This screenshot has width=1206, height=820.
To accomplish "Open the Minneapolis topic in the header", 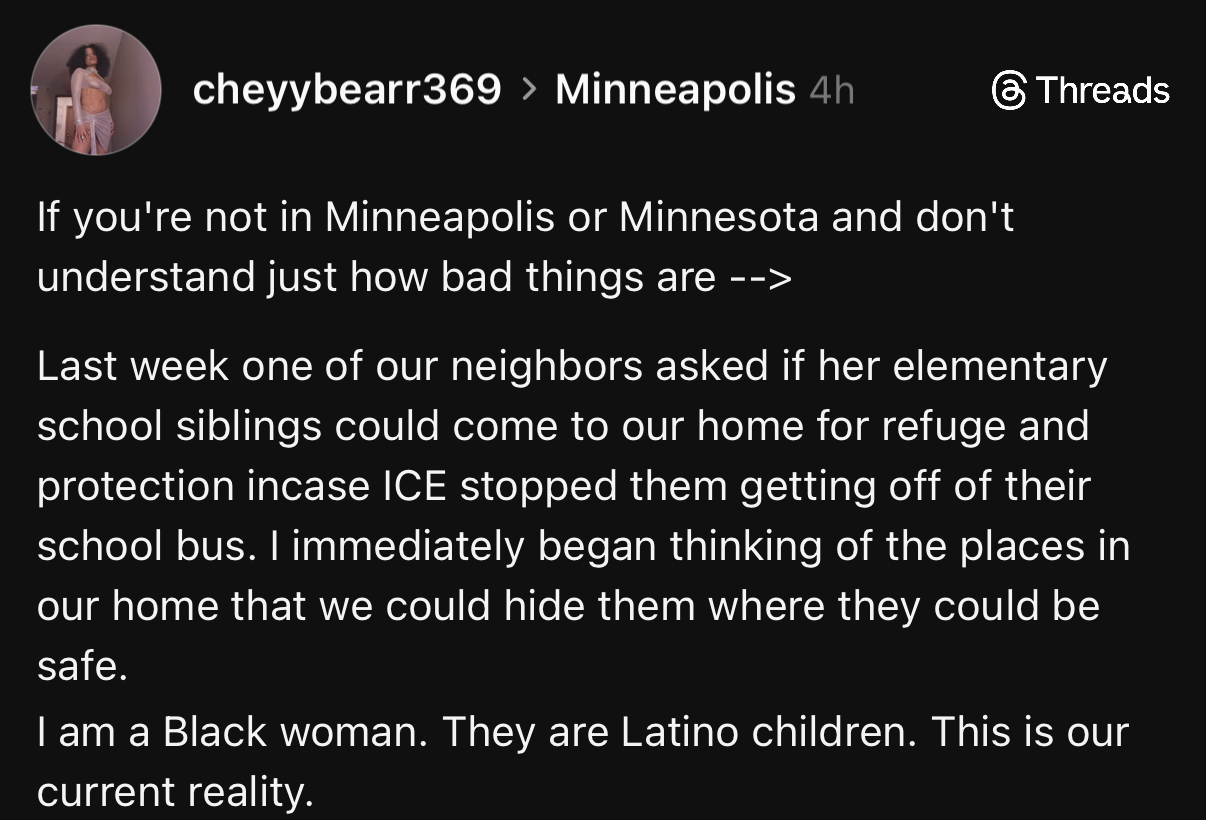I will (x=675, y=90).
